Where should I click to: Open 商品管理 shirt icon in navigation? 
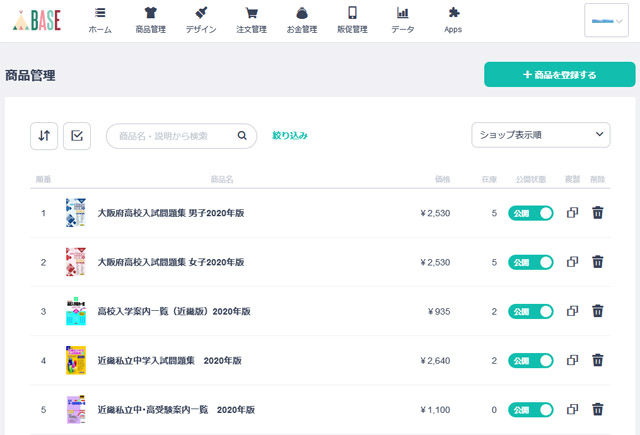coord(151,13)
